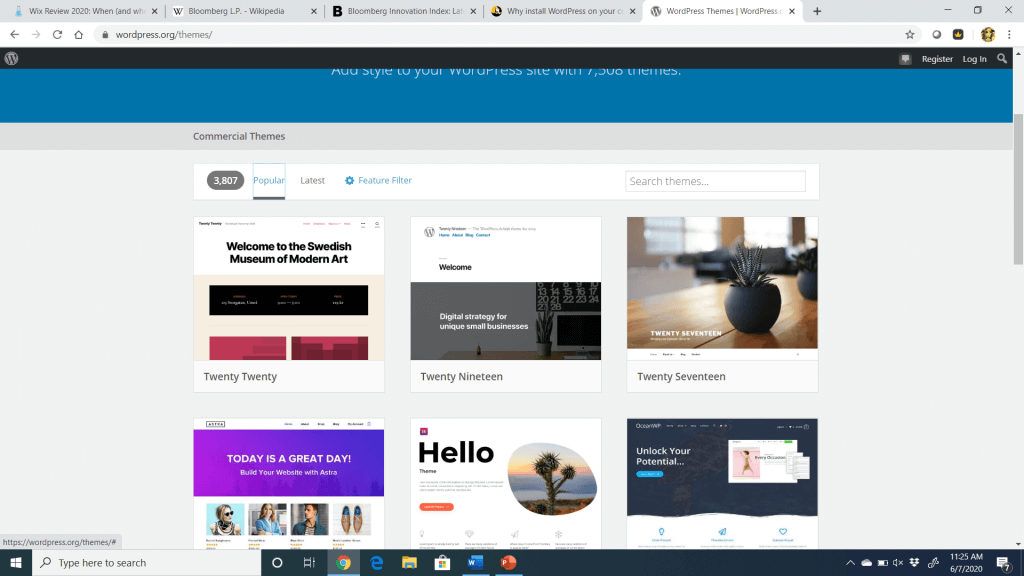Viewport: 1024px width, 576px height.
Task: Launch Microsoft Edge from taskbar
Action: 376,562
